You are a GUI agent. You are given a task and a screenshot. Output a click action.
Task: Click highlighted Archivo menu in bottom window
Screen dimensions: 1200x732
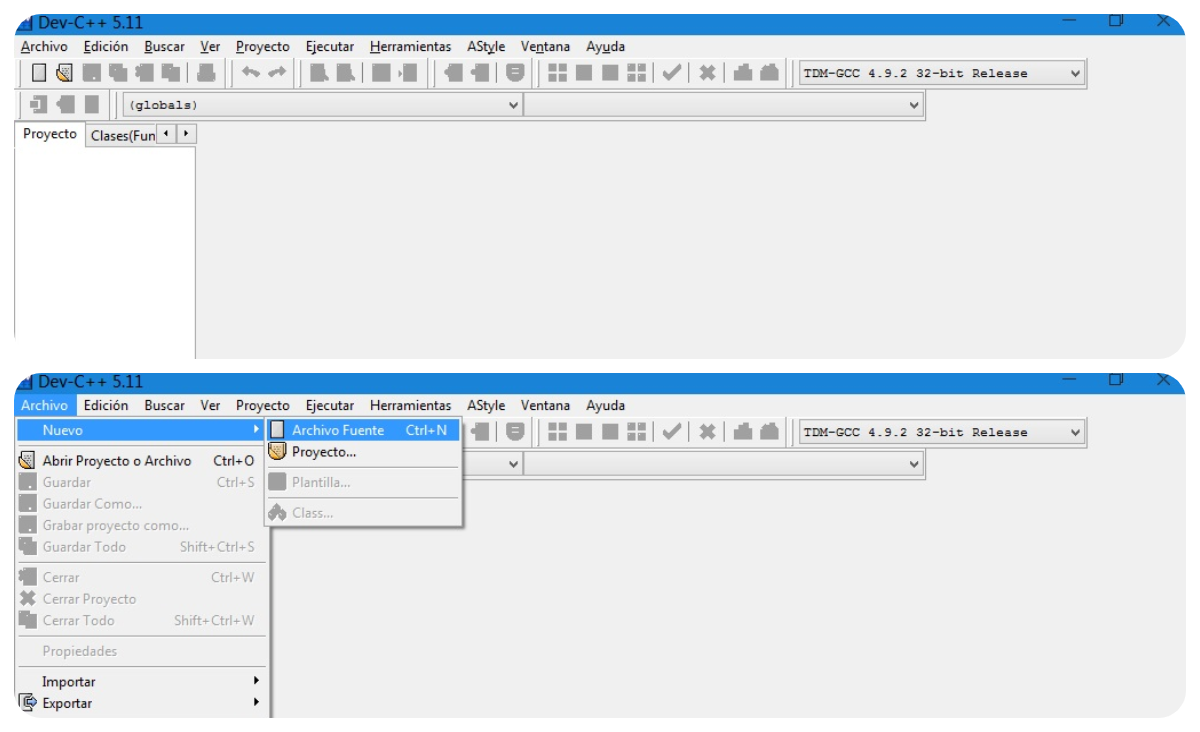(x=44, y=405)
